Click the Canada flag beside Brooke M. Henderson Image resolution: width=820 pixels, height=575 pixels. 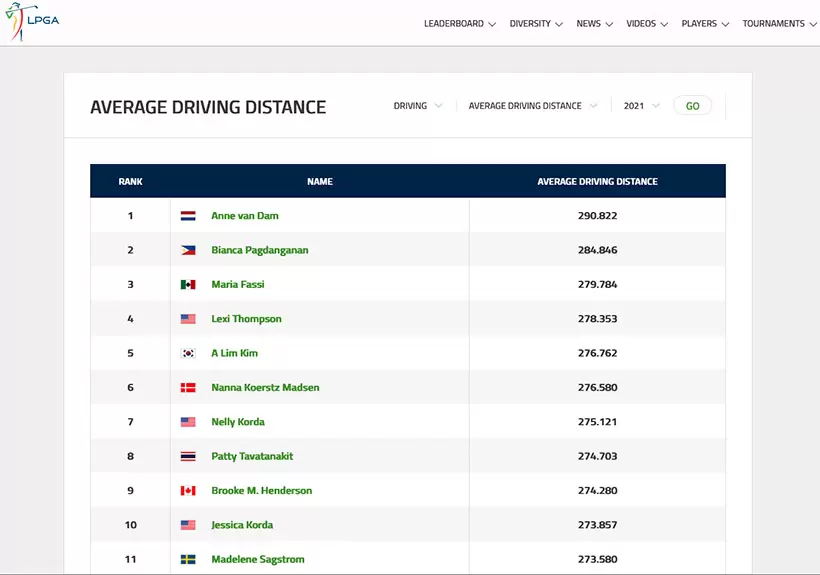coord(188,491)
